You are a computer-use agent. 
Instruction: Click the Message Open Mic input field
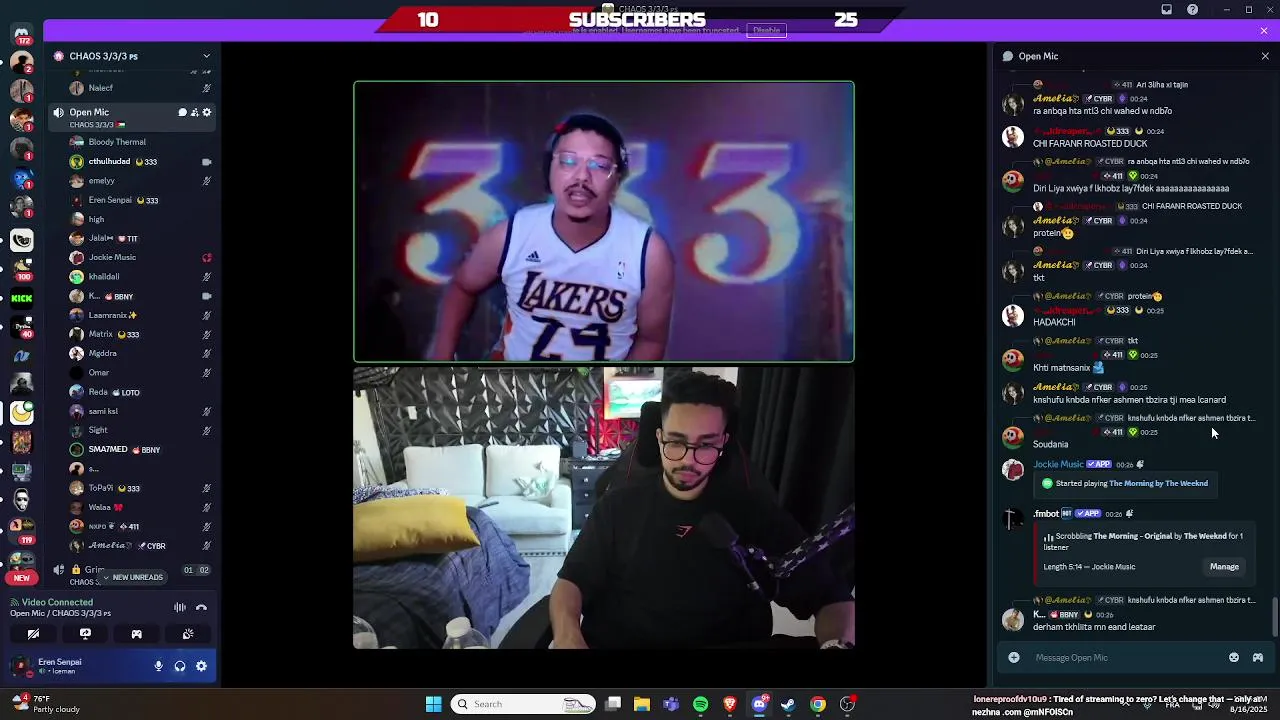(x=1125, y=657)
